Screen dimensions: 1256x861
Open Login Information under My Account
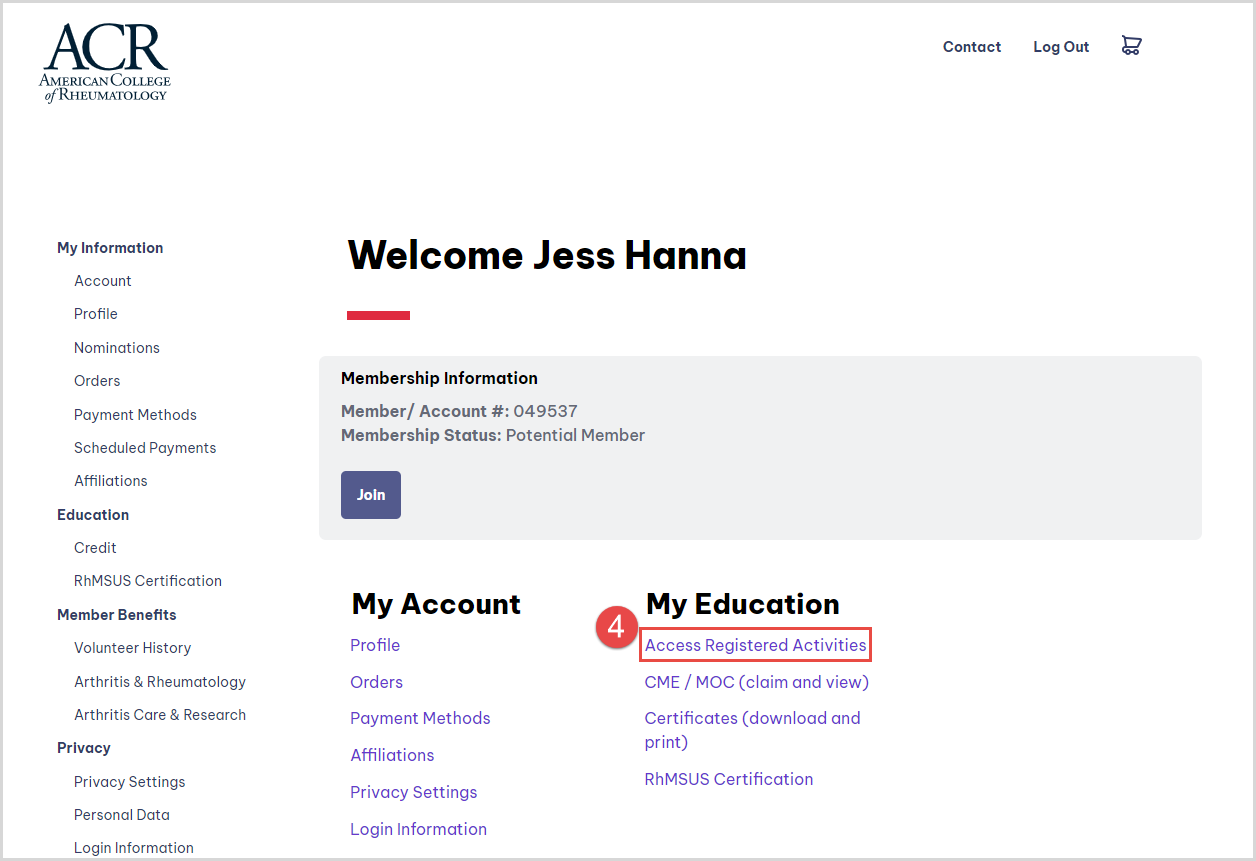419,829
